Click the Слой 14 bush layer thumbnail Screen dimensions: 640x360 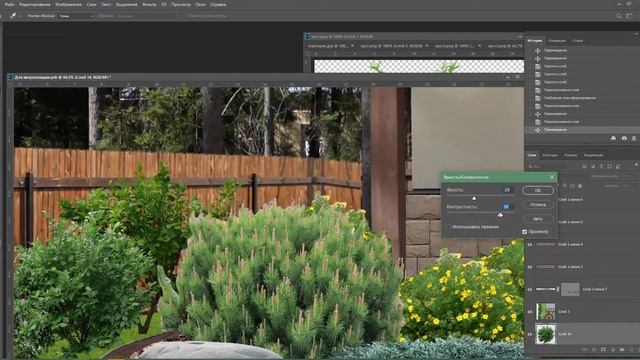coord(546,334)
